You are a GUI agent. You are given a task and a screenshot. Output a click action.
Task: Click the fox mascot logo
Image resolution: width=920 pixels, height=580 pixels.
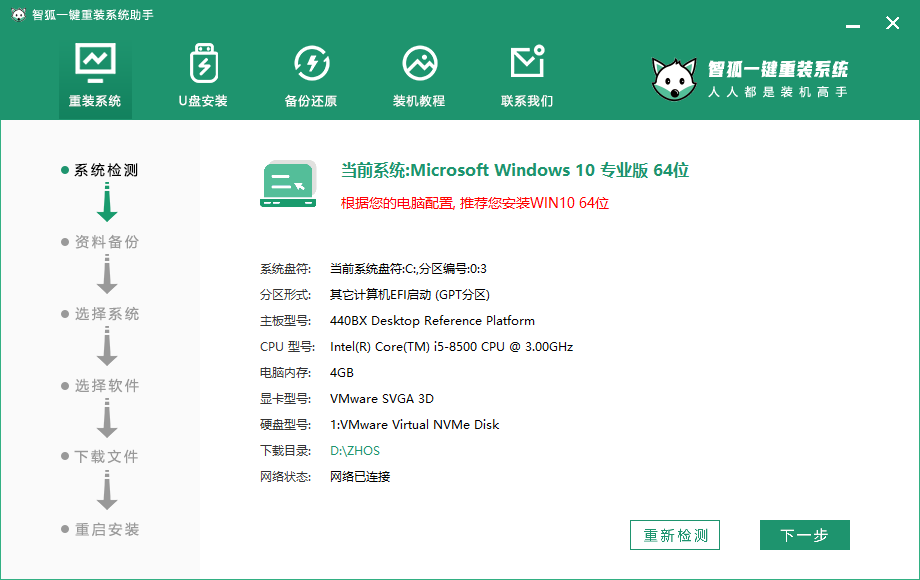point(673,79)
